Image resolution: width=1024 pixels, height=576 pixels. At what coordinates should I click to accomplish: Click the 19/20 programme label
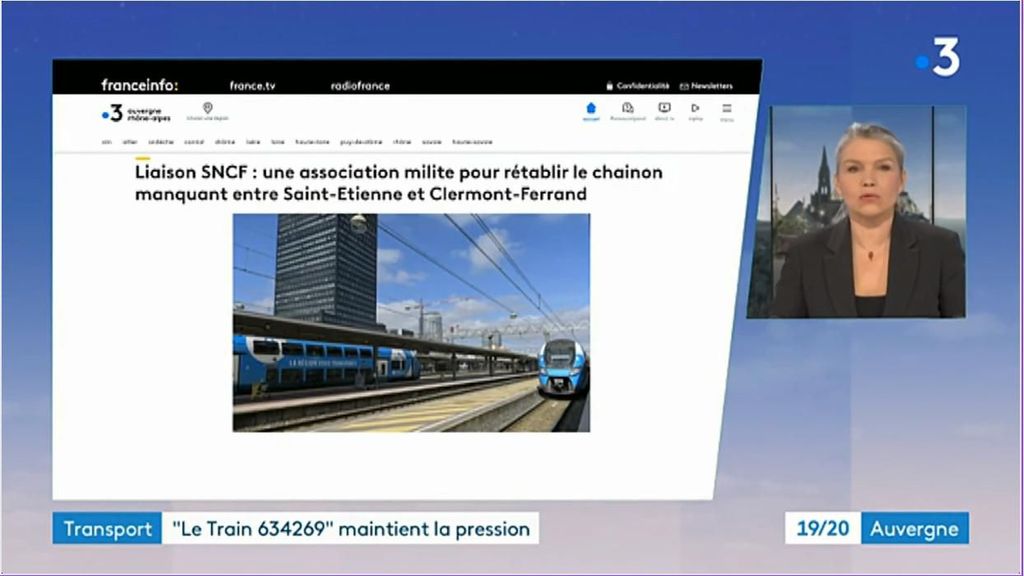(x=823, y=528)
